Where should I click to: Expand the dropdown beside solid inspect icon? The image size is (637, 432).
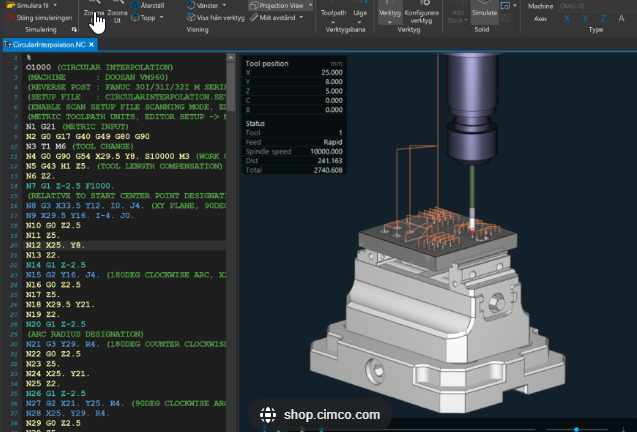(x=515, y=6)
